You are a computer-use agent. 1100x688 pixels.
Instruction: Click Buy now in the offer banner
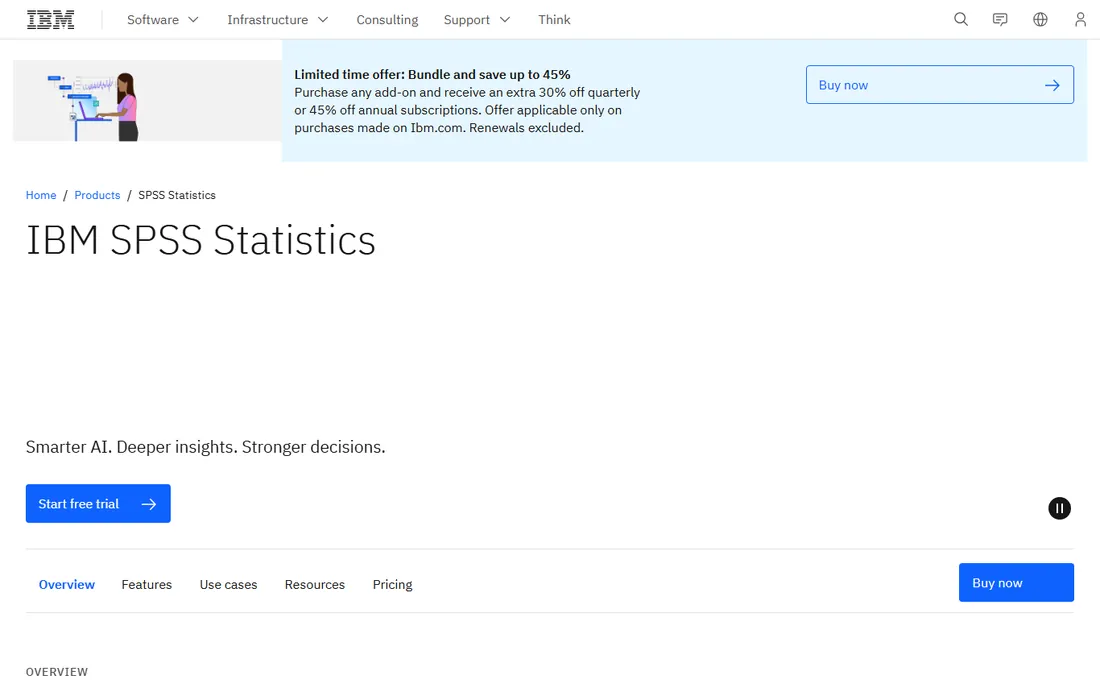coord(940,85)
